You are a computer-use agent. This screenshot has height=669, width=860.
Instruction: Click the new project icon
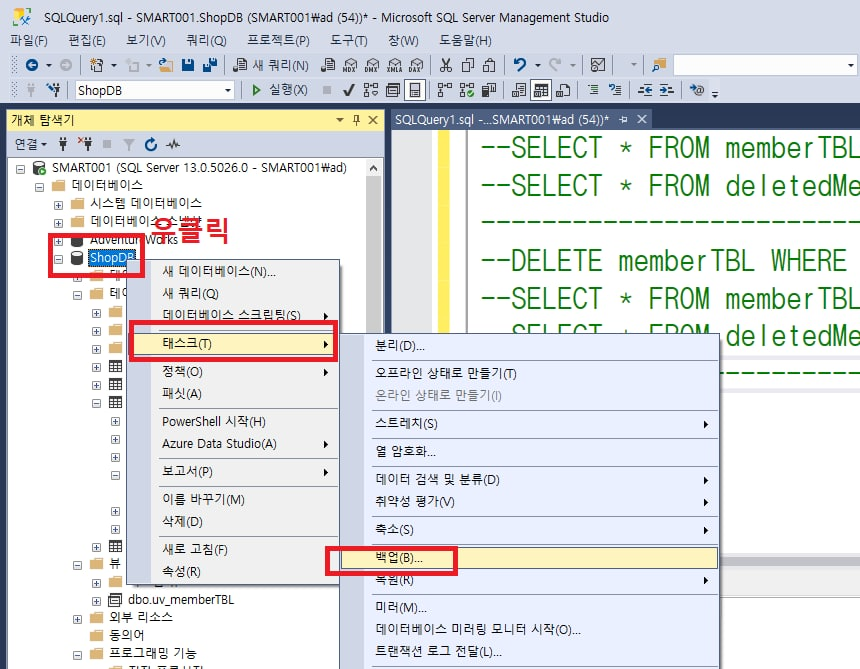tap(97, 65)
